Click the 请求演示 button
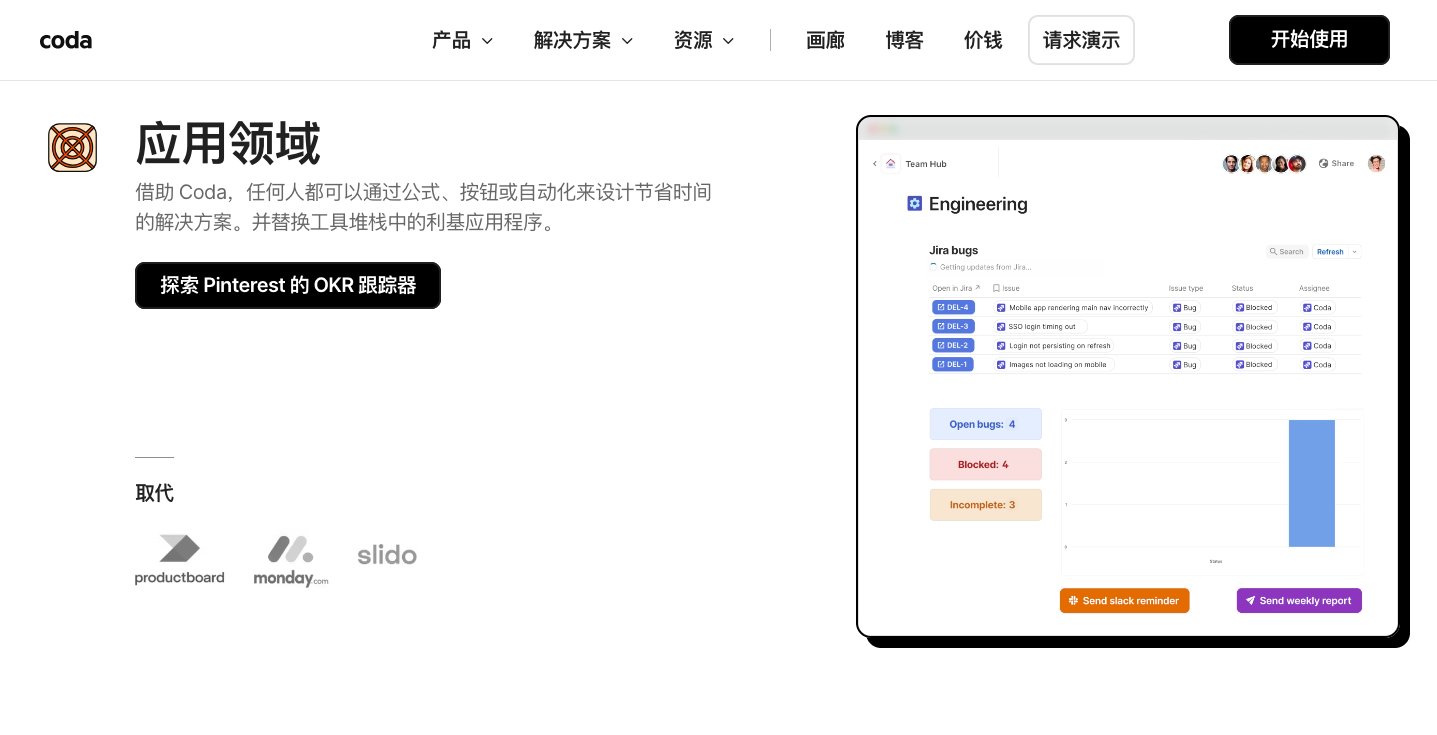The height and width of the screenshot is (735, 1437). click(1081, 40)
